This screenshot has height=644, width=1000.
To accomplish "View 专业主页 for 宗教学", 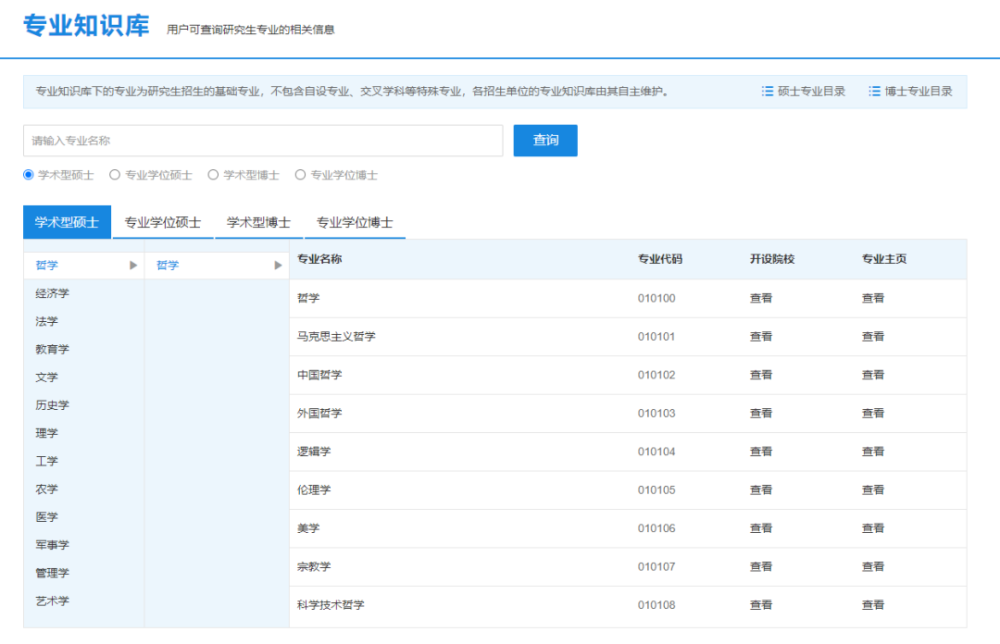I will [x=873, y=566].
